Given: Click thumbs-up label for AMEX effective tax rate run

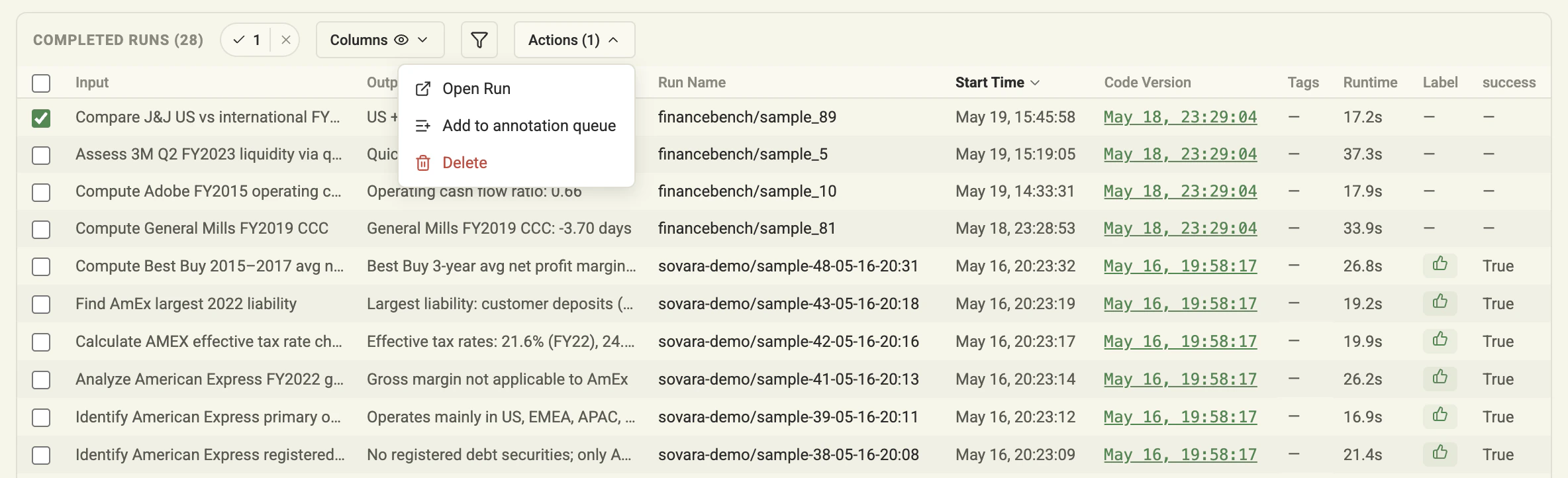Looking at the screenshot, I should 1440,340.
